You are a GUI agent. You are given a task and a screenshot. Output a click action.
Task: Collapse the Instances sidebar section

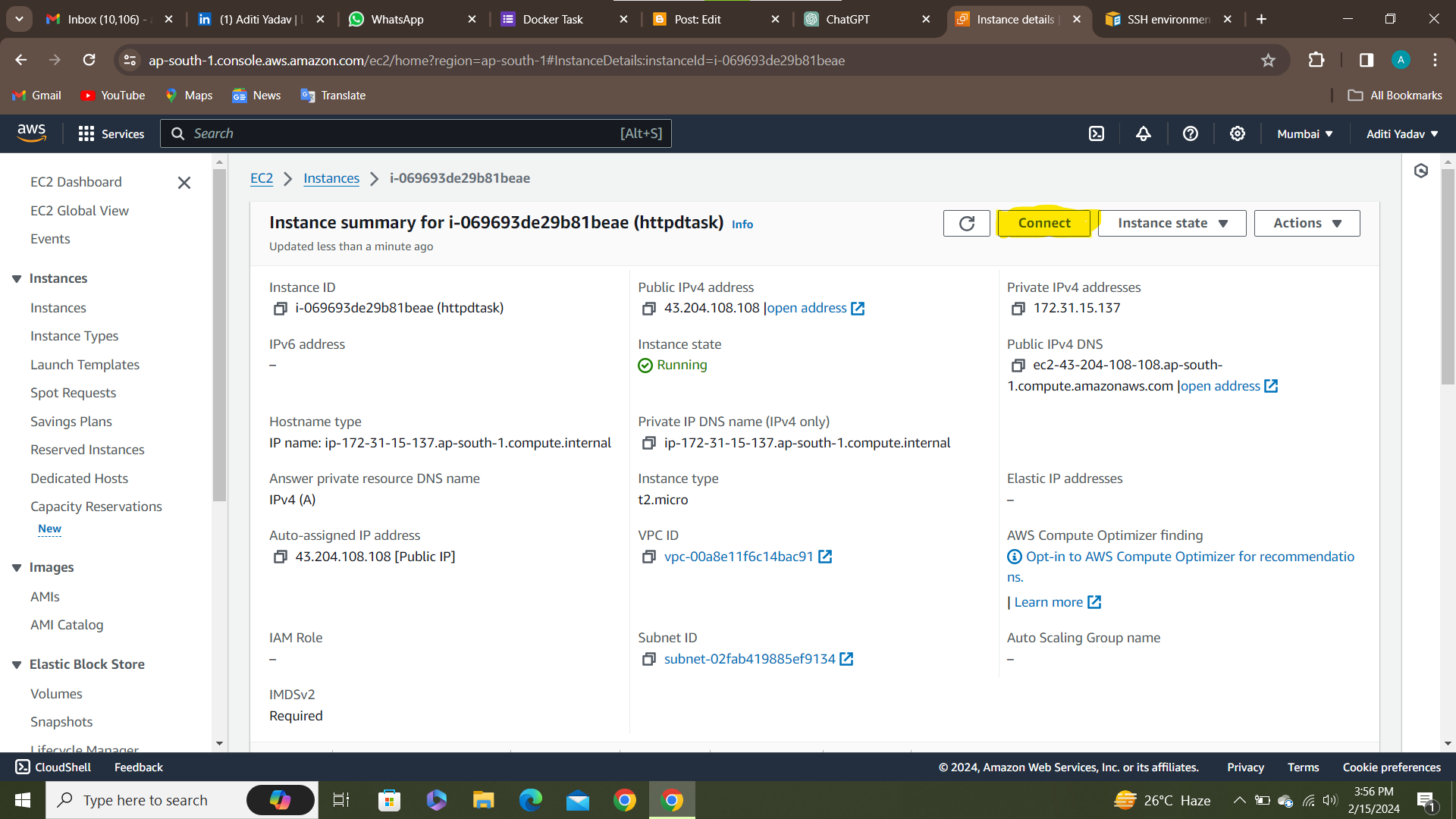point(17,279)
